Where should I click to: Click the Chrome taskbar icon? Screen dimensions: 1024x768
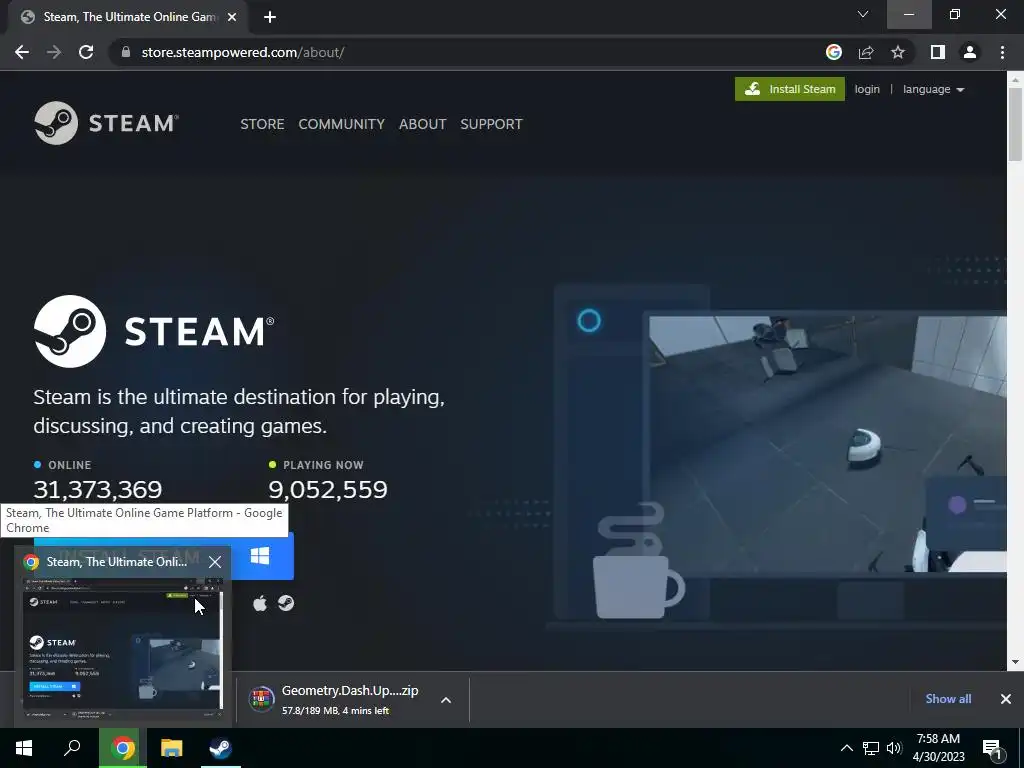(x=123, y=748)
